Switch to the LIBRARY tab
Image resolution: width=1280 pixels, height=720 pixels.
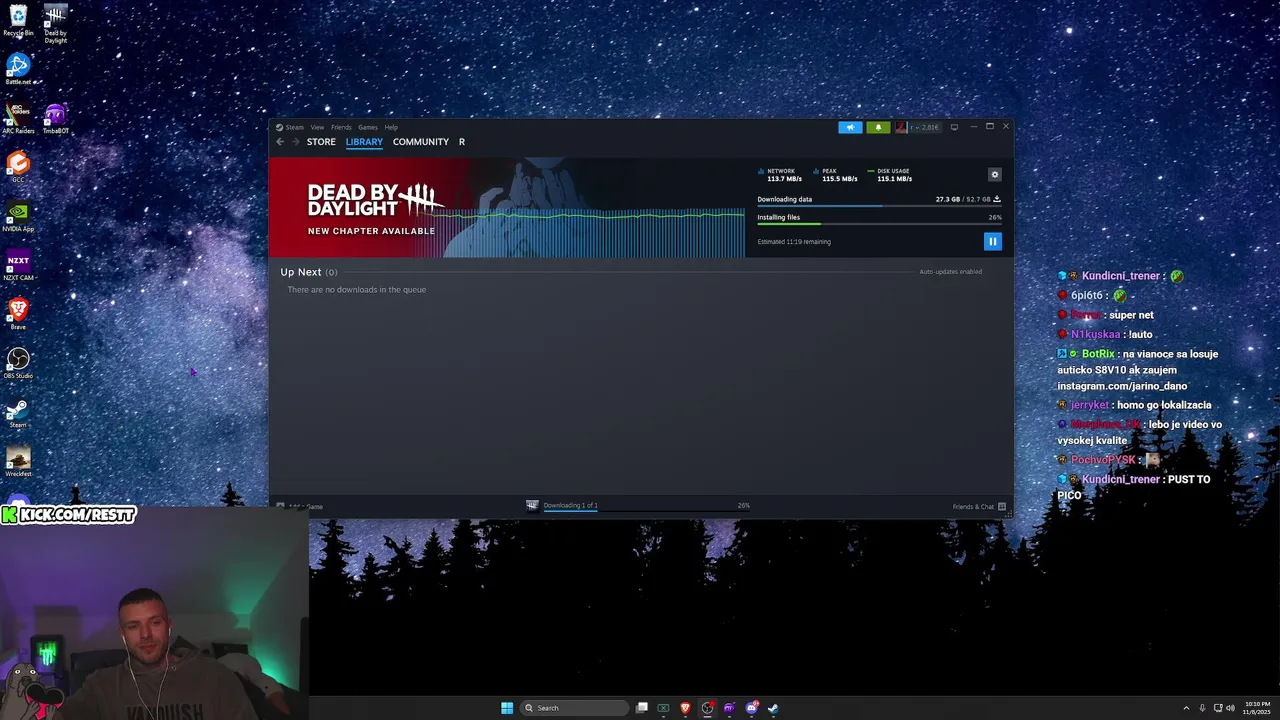click(364, 142)
